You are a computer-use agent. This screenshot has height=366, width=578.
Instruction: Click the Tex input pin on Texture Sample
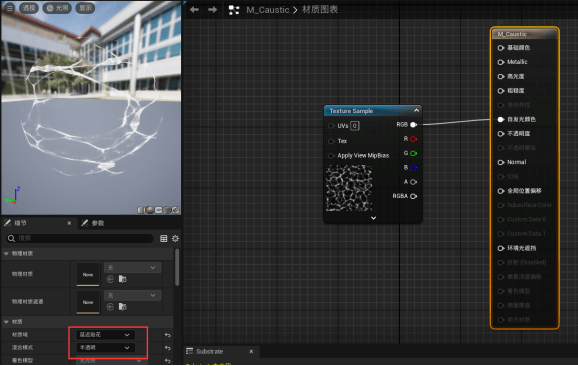point(331,141)
